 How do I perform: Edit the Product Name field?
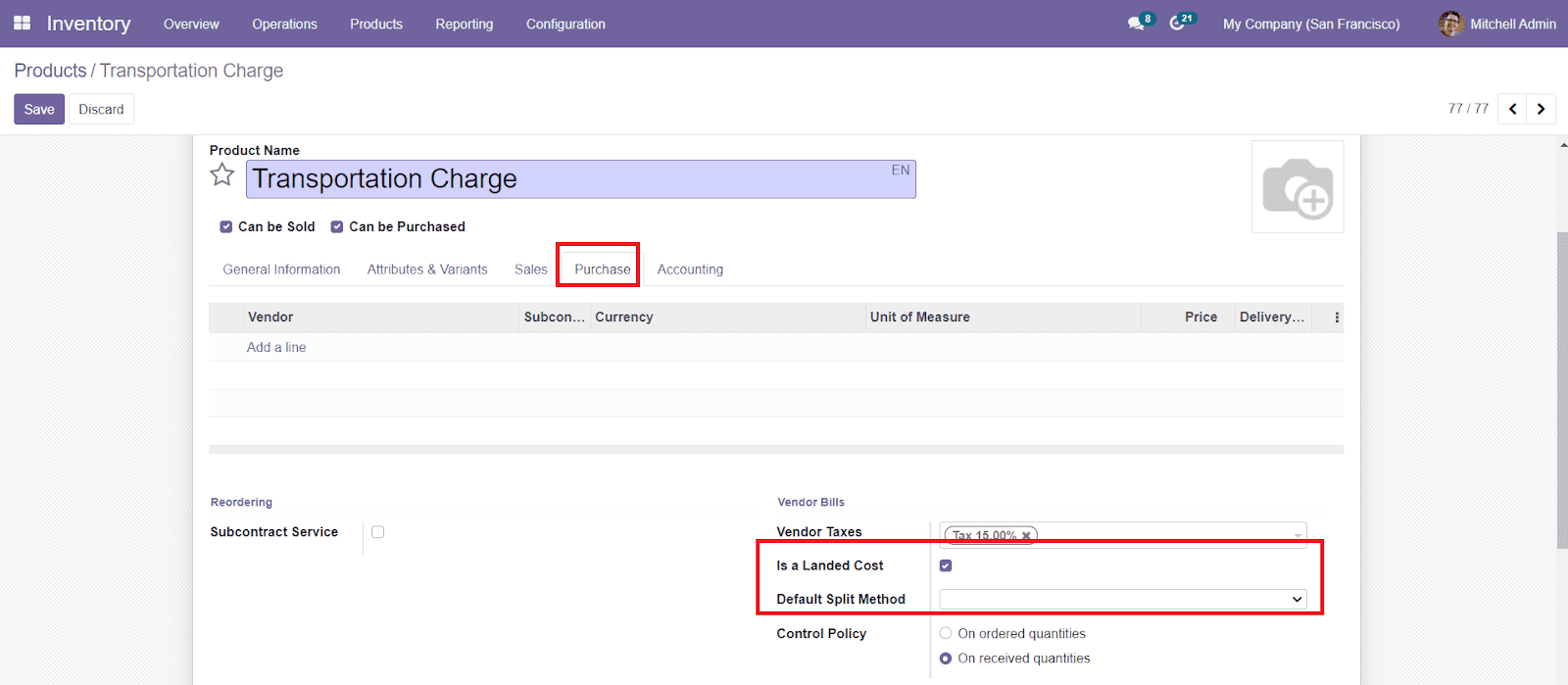pos(581,179)
